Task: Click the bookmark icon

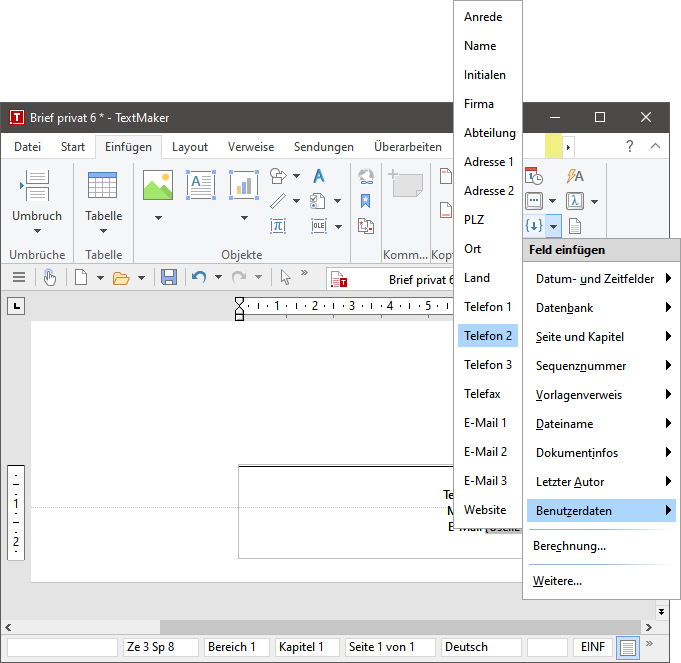Action: coord(366,201)
